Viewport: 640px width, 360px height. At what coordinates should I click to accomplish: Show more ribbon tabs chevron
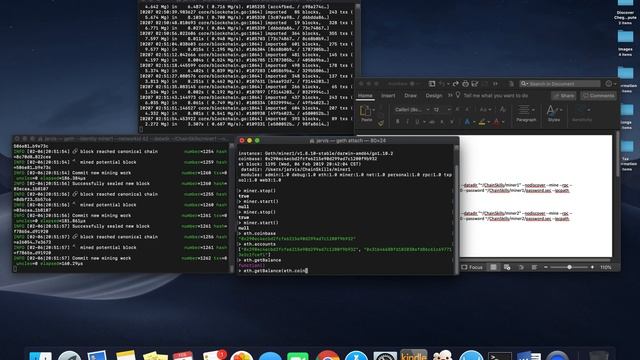(x=450, y=95)
